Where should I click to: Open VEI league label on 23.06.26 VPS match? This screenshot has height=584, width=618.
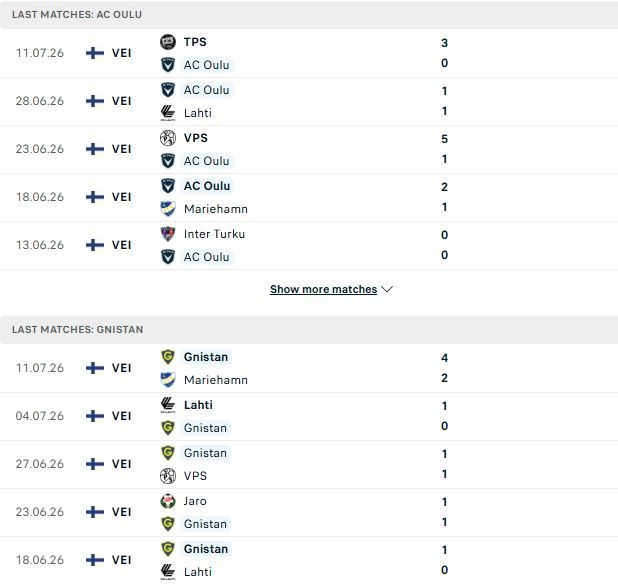pos(121,149)
